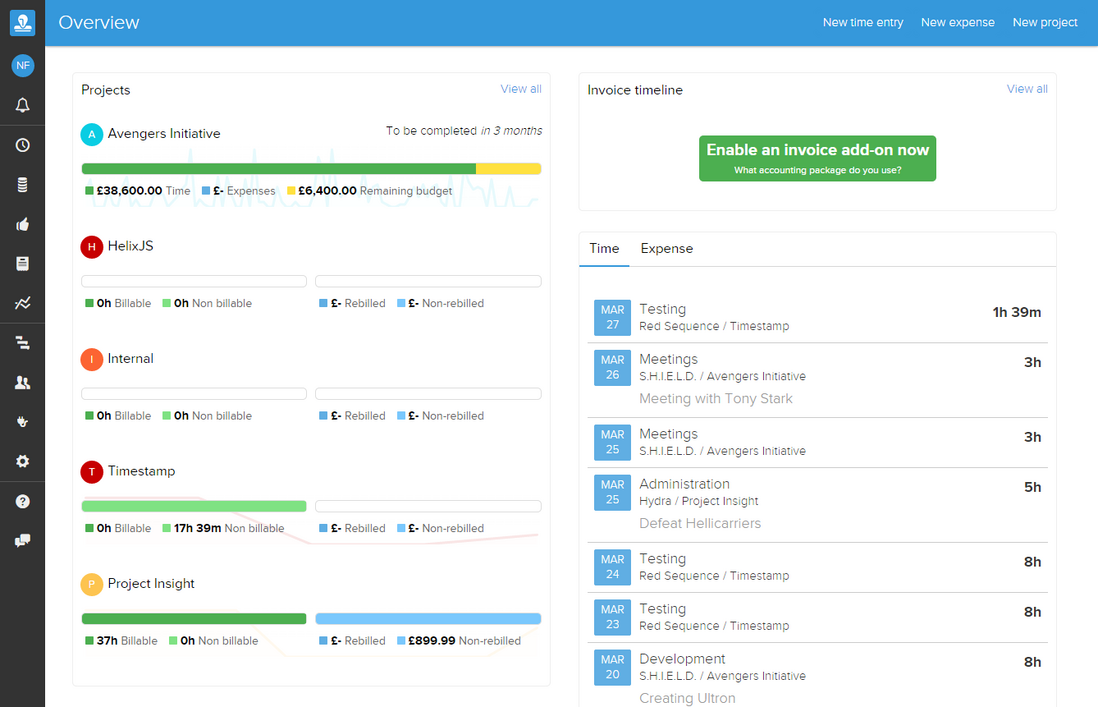
Task: Open the Project Insight project
Action: click(151, 584)
